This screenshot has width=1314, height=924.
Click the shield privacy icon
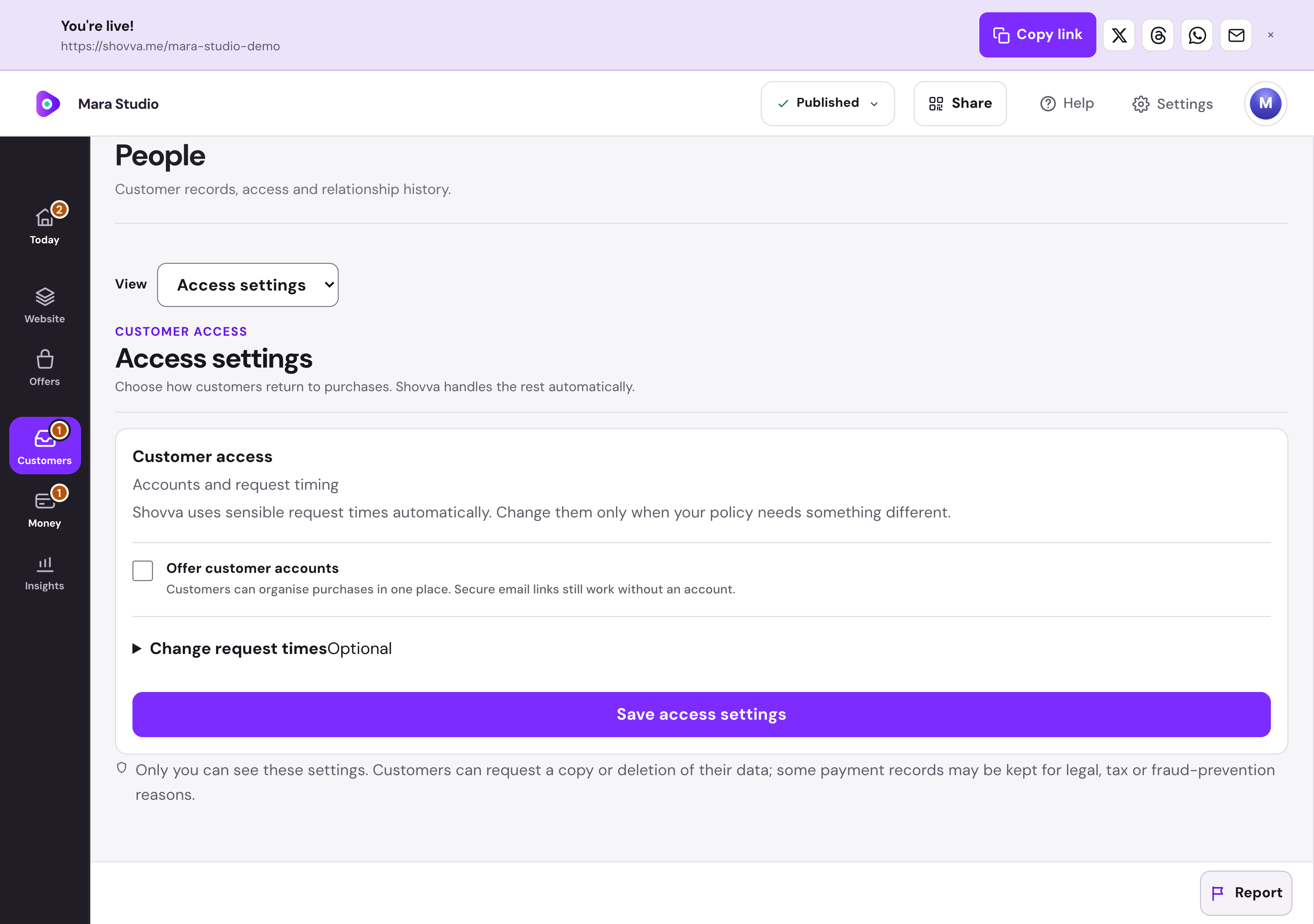point(121,768)
